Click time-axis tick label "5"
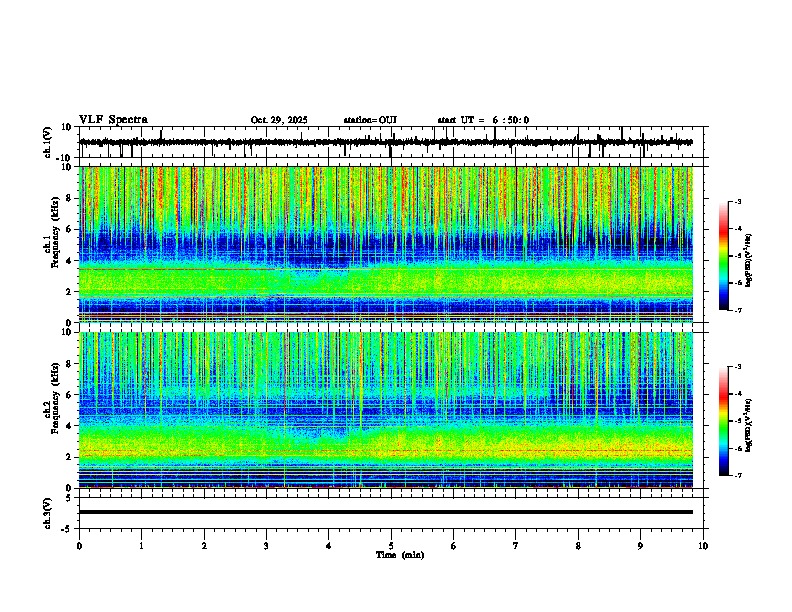The width and height of the screenshot is (792, 612). click(391, 546)
